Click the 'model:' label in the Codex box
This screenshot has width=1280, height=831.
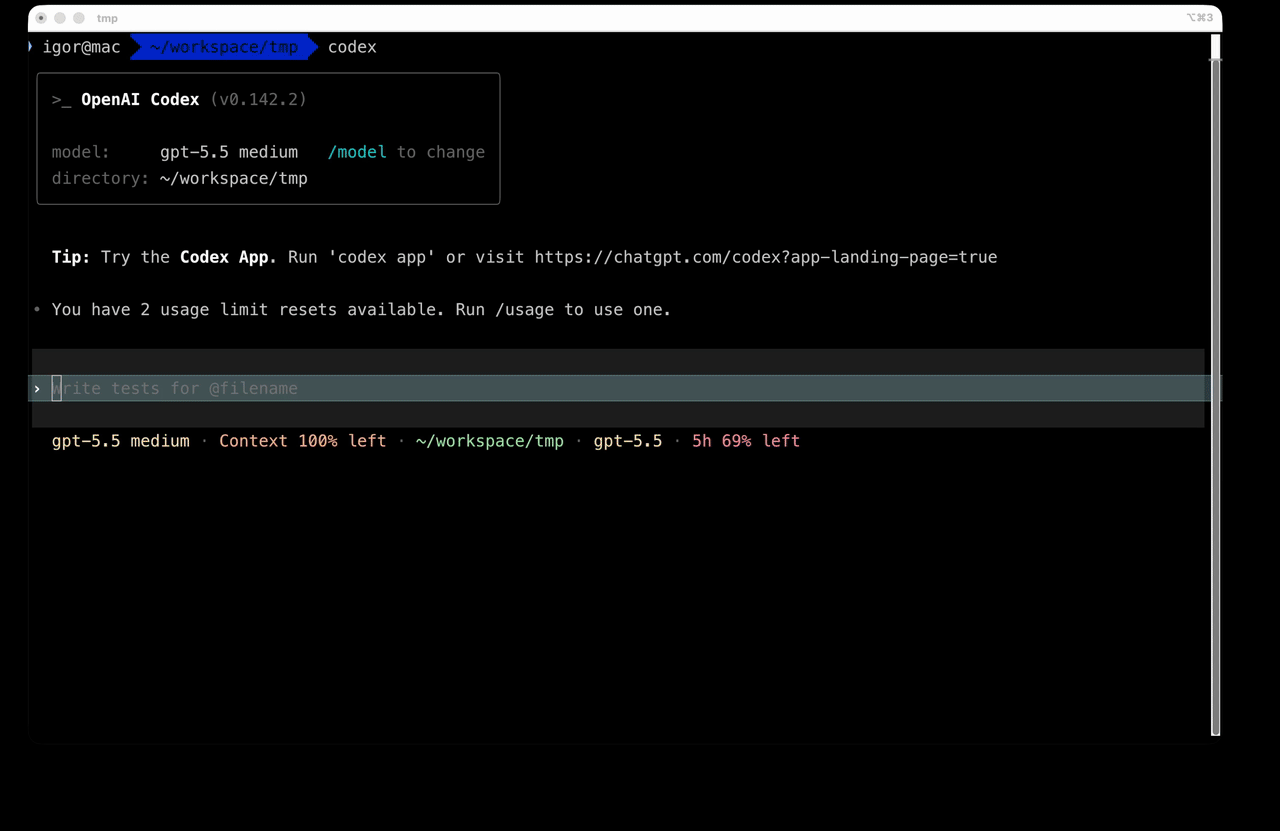81,152
